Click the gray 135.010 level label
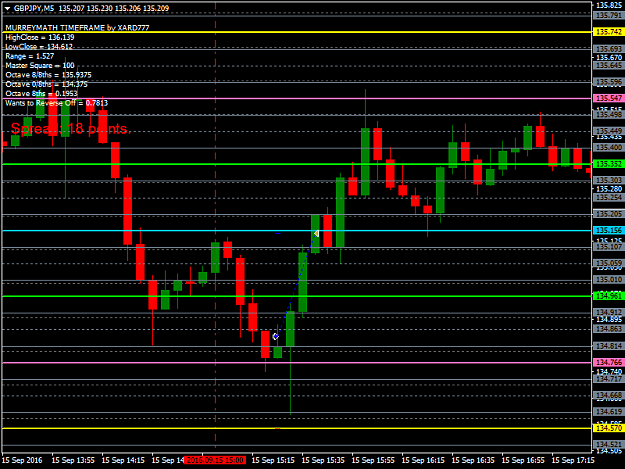 coord(609,280)
